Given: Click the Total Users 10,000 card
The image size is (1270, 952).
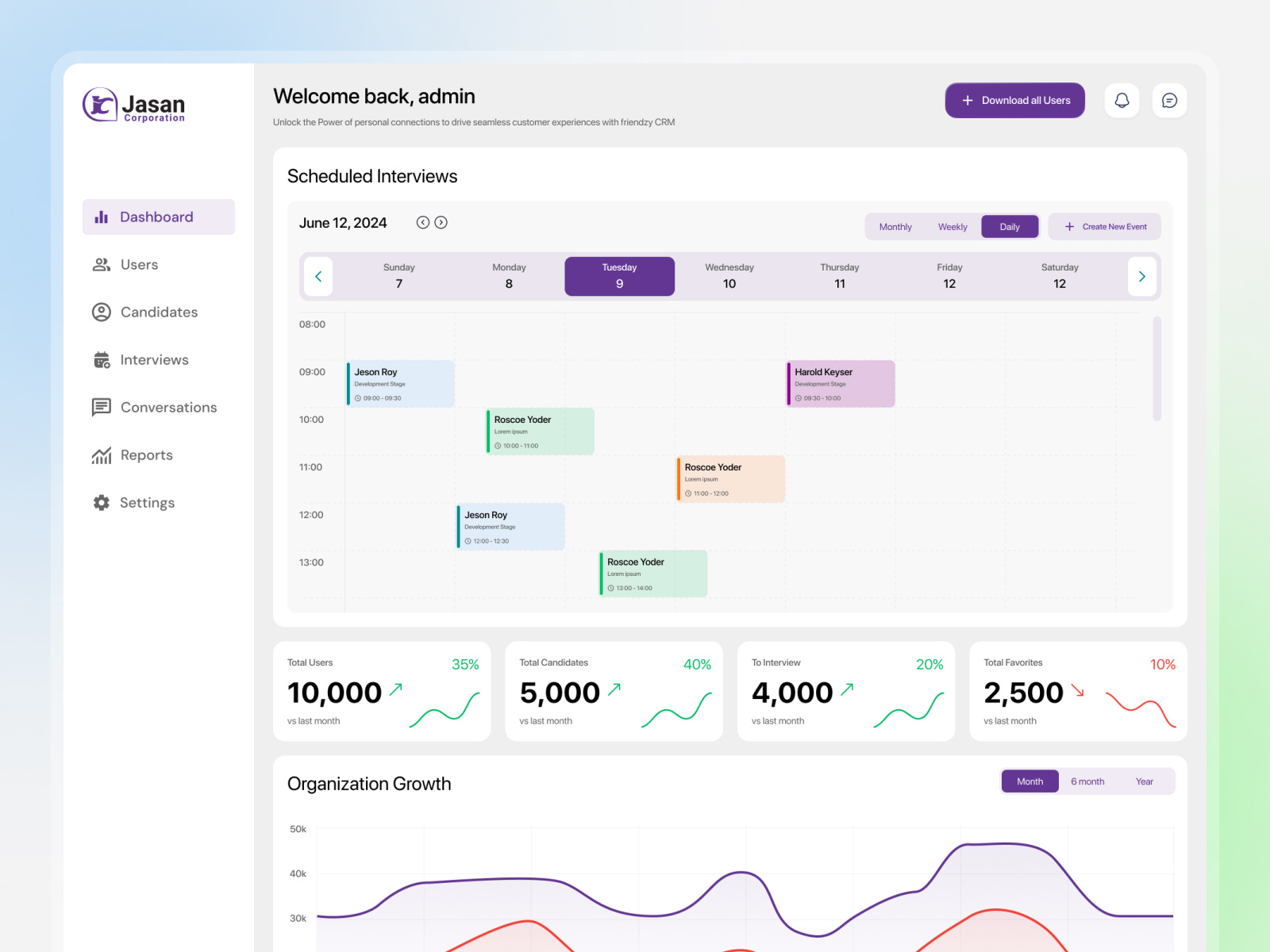Looking at the screenshot, I should coord(382,692).
